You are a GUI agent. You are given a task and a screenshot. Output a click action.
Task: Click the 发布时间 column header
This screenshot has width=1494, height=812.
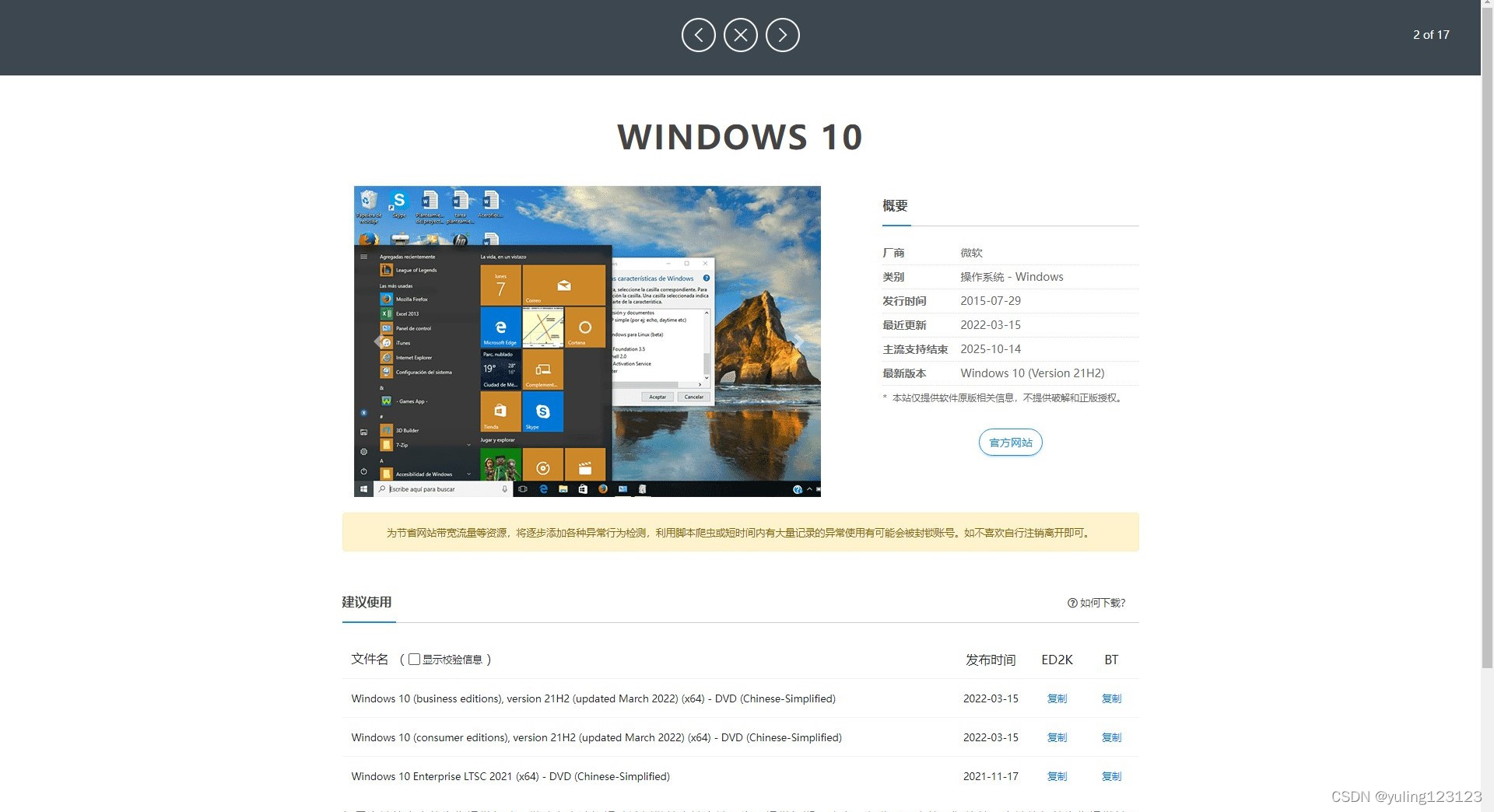pyautogui.click(x=991, y=660)
